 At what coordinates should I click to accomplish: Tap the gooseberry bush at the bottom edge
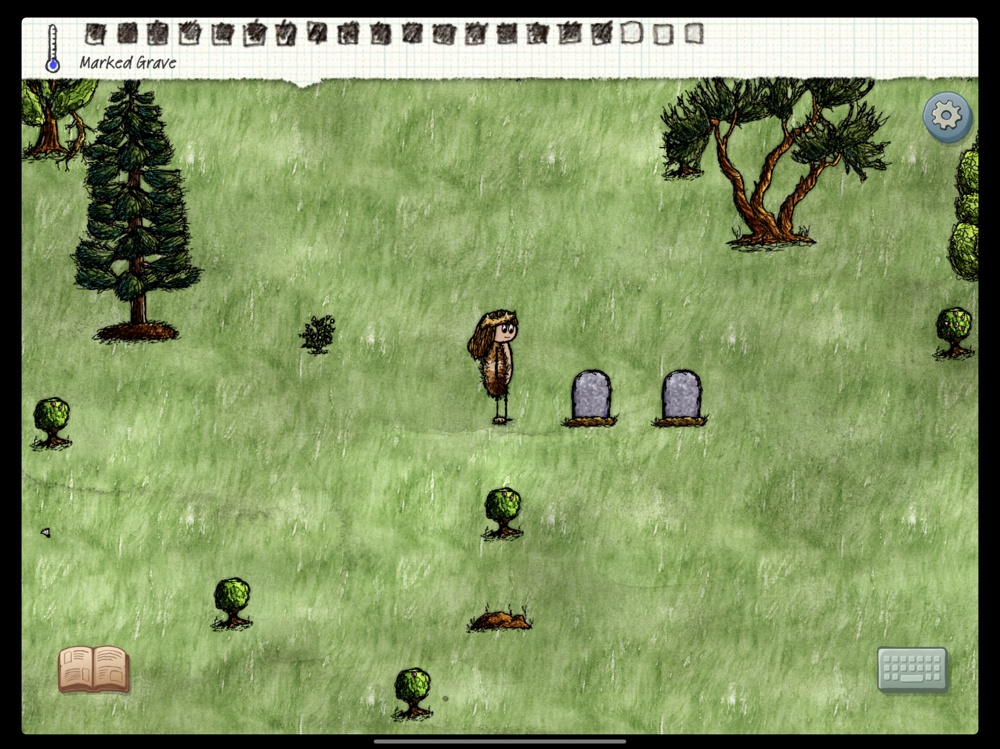[x=413, y=693]
